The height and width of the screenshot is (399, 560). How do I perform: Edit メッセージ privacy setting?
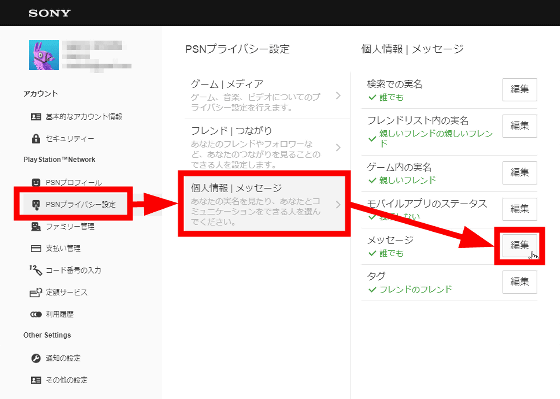pos(519,245)
